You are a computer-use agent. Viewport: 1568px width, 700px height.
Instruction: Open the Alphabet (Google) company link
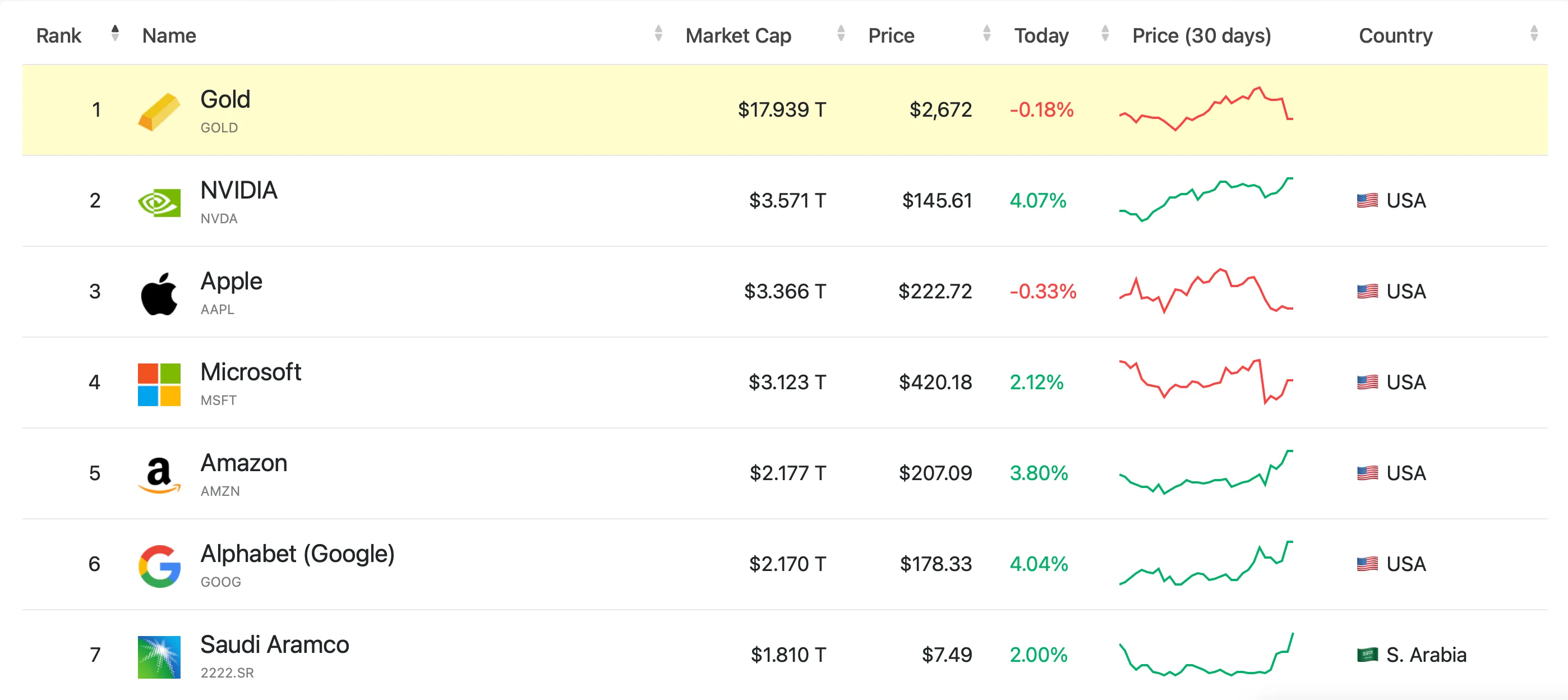[297, 554]
